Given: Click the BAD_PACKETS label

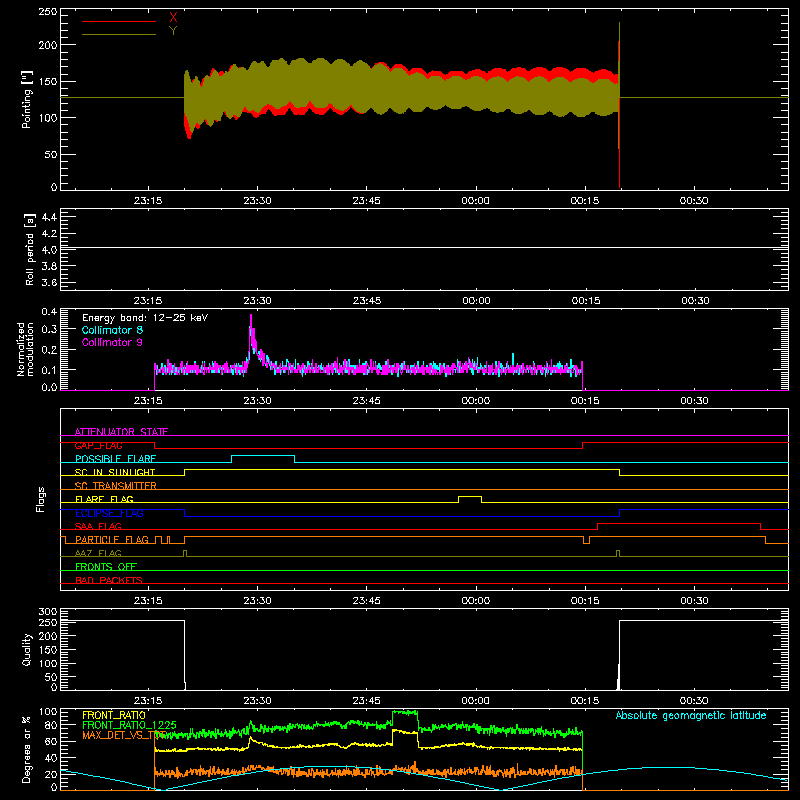Looking at the screenshot, I should (109, 581).
